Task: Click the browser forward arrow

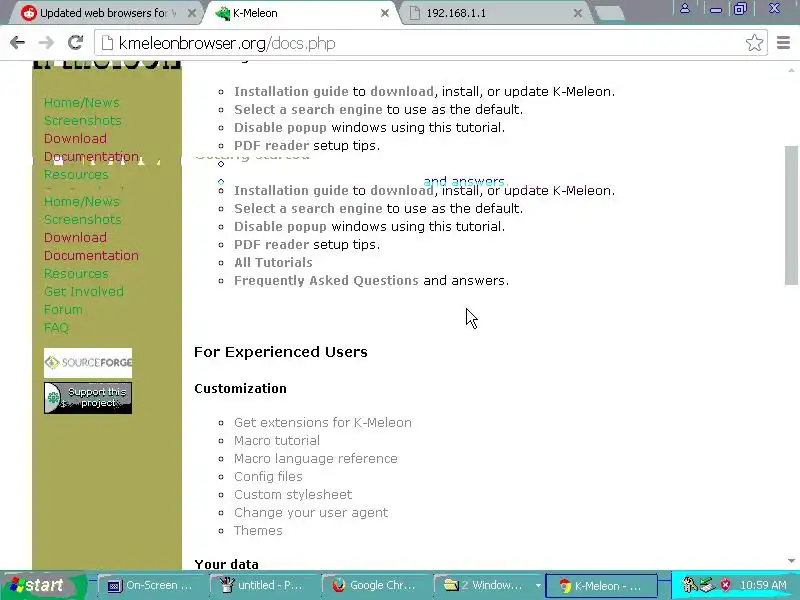Action: click(x=46, y=43)
